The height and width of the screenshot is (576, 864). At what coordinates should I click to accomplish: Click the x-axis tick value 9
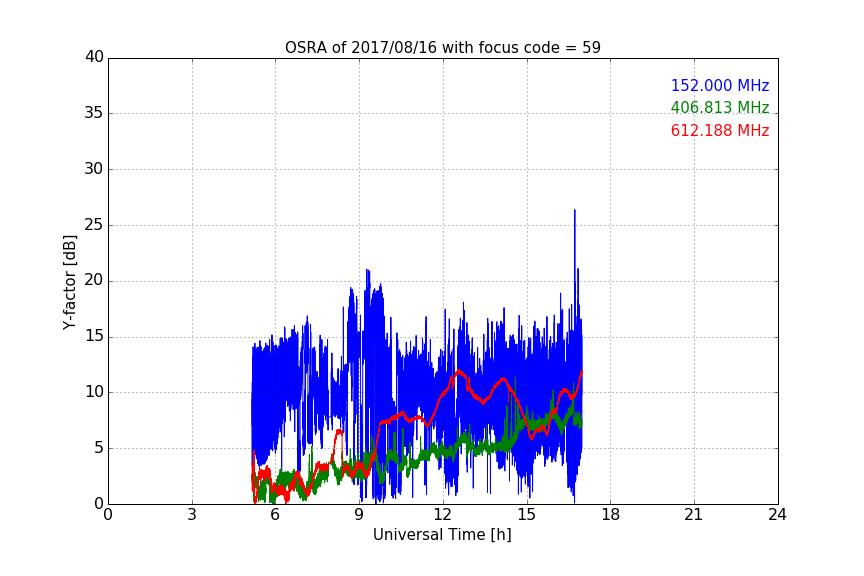[359, 515]
